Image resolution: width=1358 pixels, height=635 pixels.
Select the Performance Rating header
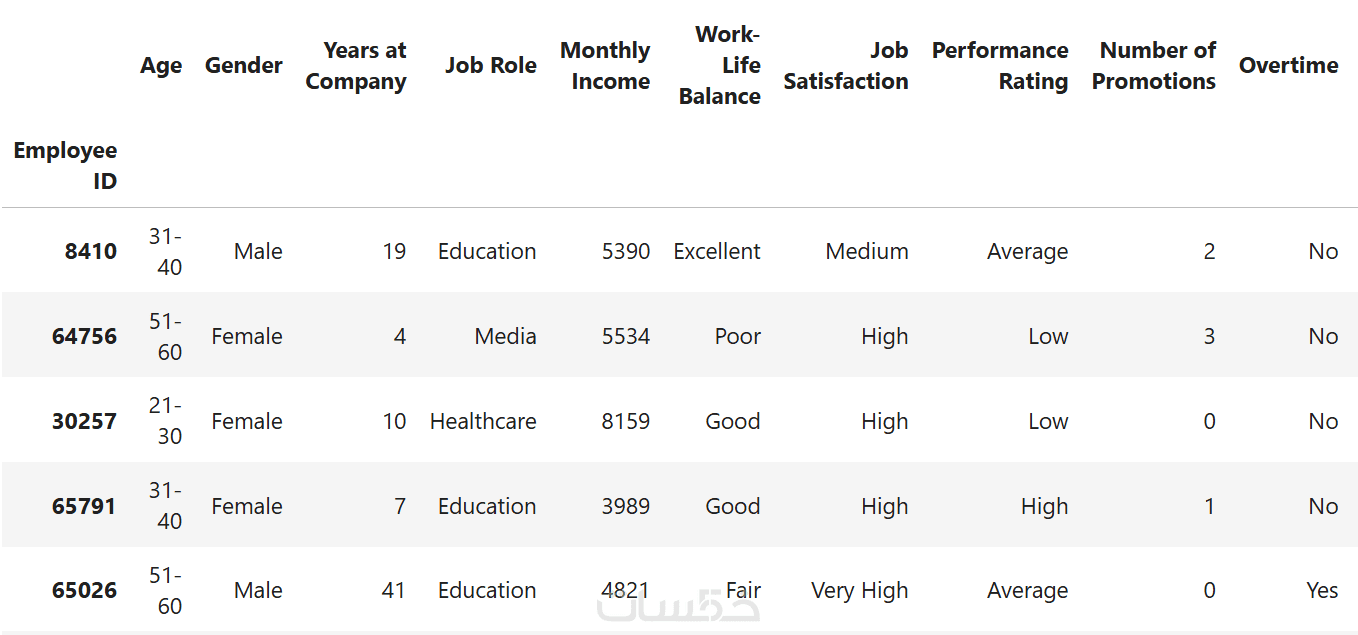1000,66
